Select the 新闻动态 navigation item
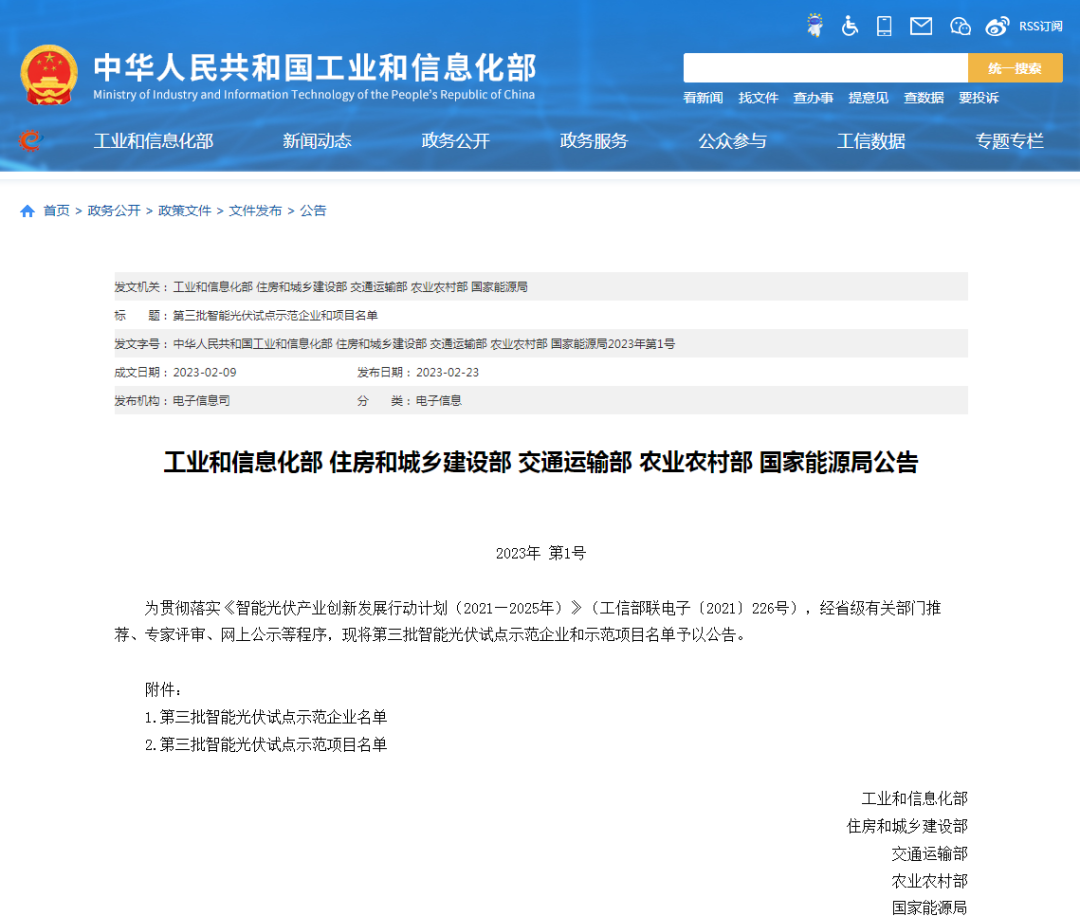Screen dimensions: 1080x916 coord(317,141)
